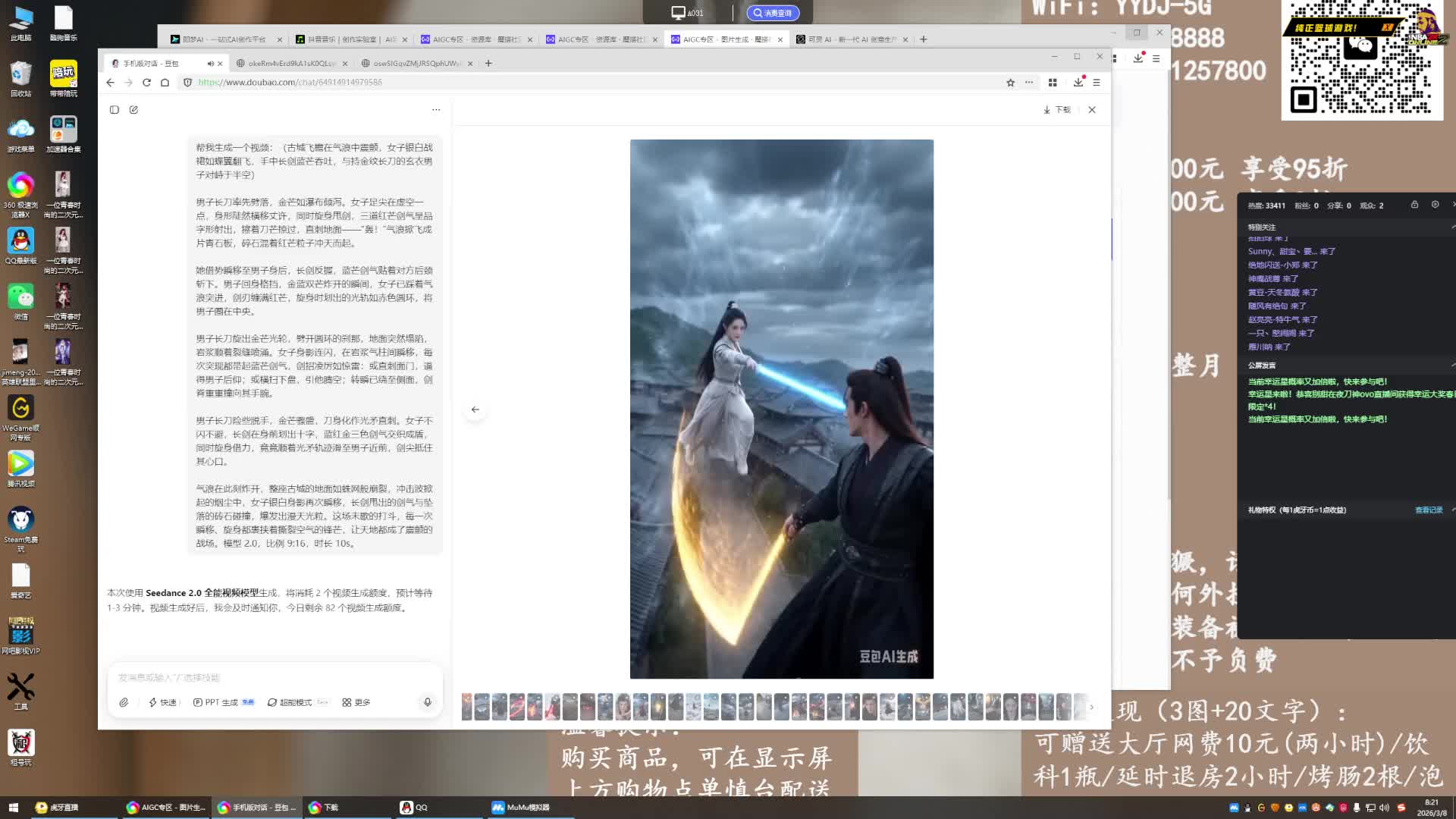Select the first thumbnail in image strip

point(466,707)
